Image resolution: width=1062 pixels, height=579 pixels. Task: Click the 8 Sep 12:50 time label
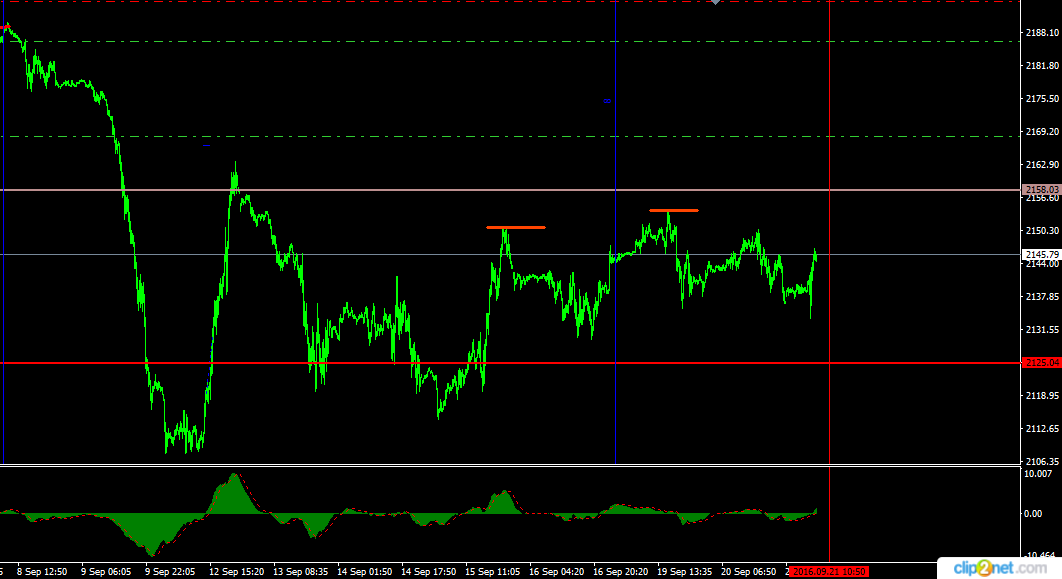42,572
